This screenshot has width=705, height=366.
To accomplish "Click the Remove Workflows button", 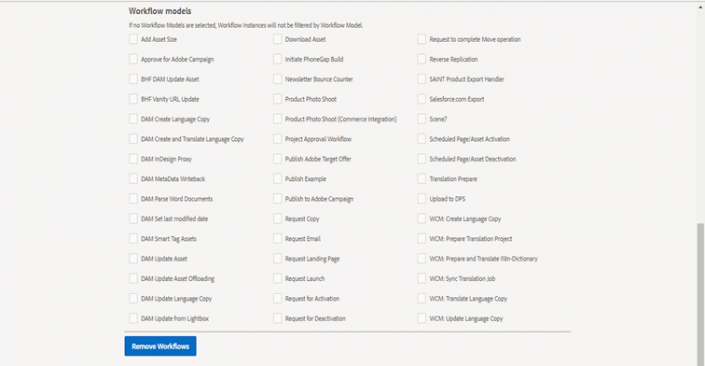I will [160, 346].
